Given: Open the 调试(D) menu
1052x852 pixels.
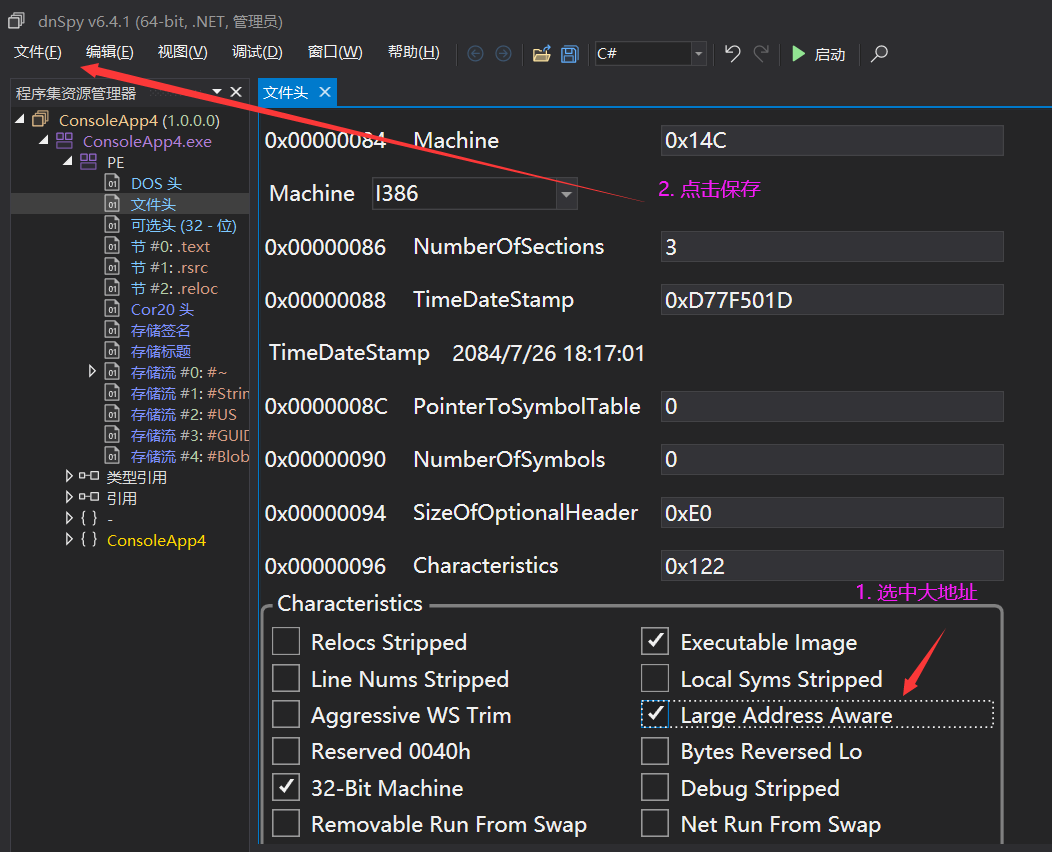Looking at the screenshot, I should pyautogui.click(x=257, y=52).
